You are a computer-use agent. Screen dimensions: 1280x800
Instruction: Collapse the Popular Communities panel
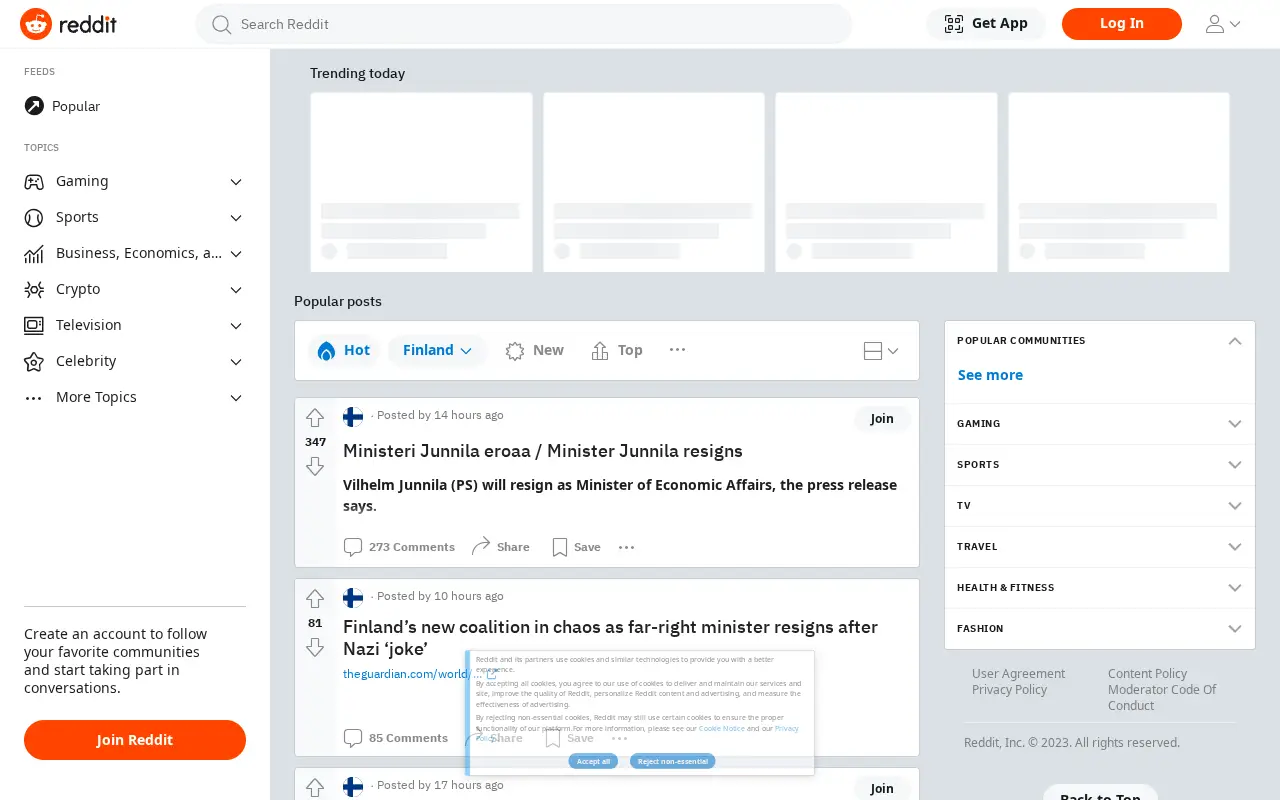click(1235, 341)
